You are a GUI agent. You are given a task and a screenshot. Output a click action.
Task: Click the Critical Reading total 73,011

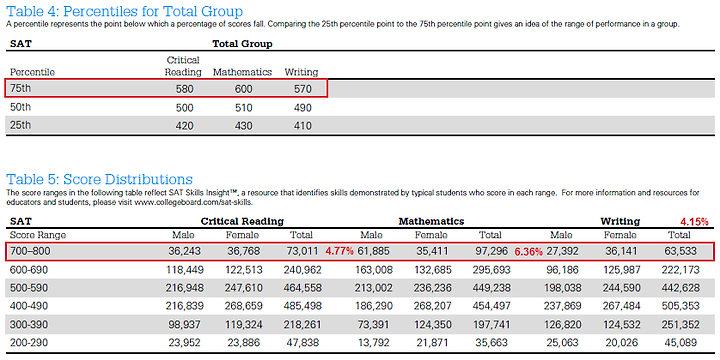point(303,251)
